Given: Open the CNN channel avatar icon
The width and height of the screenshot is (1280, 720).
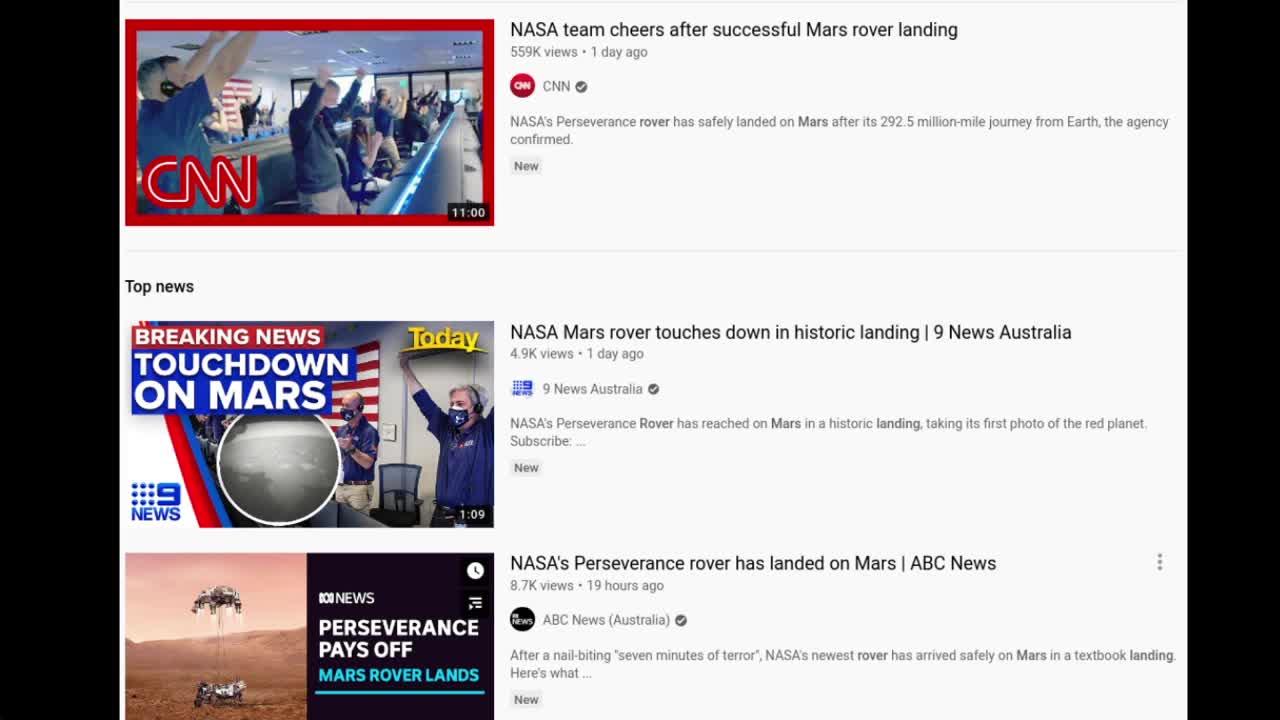Looking at the screenshot, I should point(522,86).
